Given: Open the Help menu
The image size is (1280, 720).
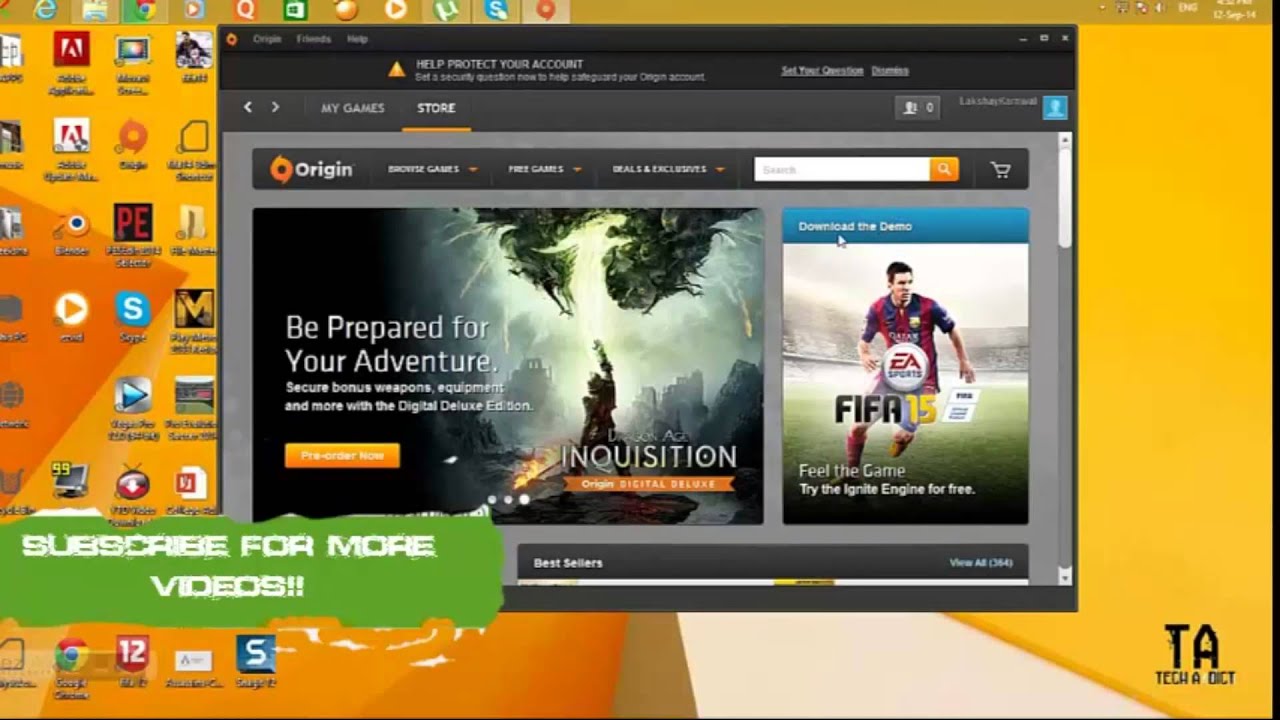Looking at the screenshot, I should pos(357,39).
